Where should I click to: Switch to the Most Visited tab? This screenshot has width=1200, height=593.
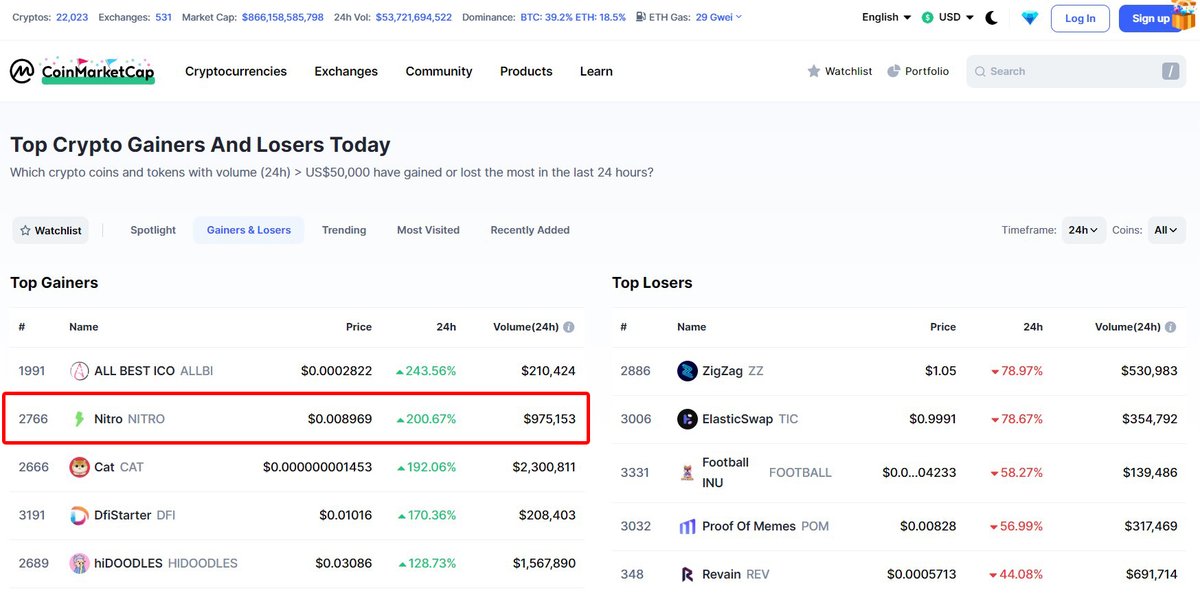coord(428,230)
